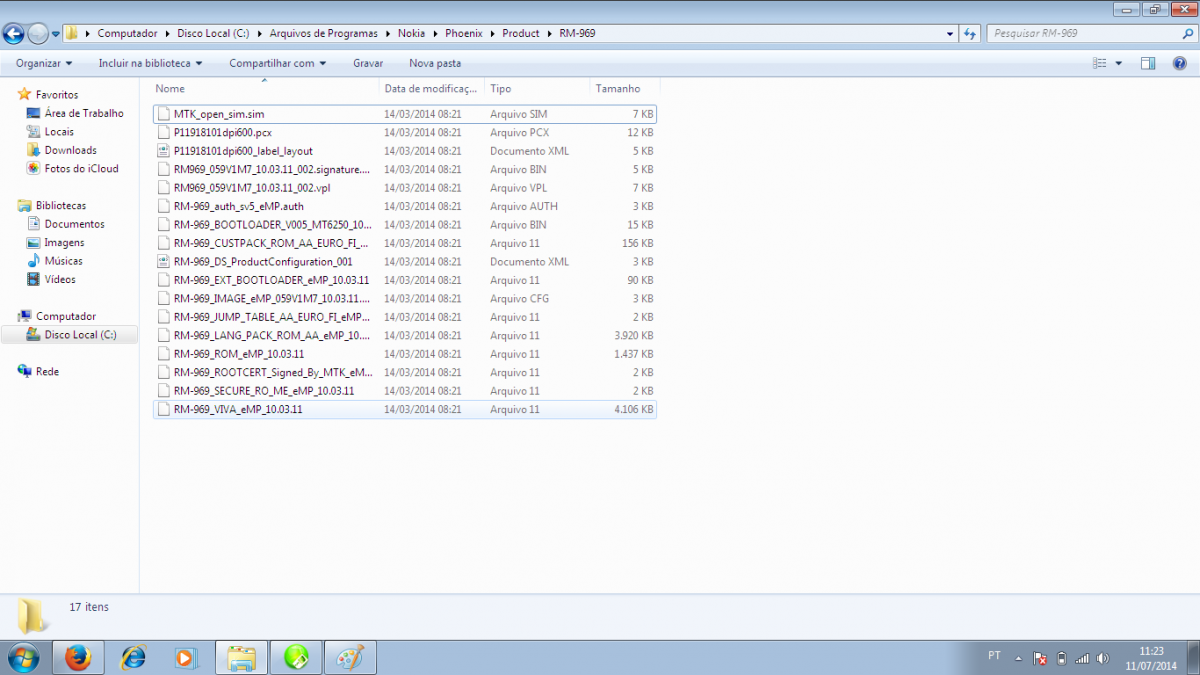1200x675 pixels.
Task: Open the Incluir na biblioteca menu
Action: 150,63
